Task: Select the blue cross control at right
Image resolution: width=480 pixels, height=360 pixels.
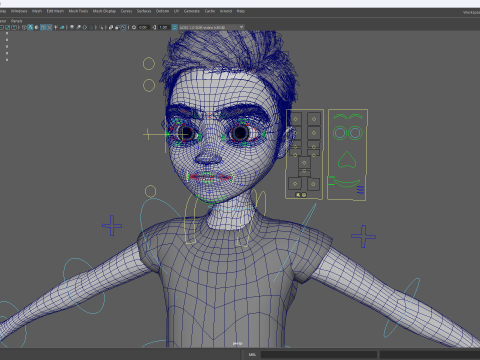Action: tap(363, 236)
